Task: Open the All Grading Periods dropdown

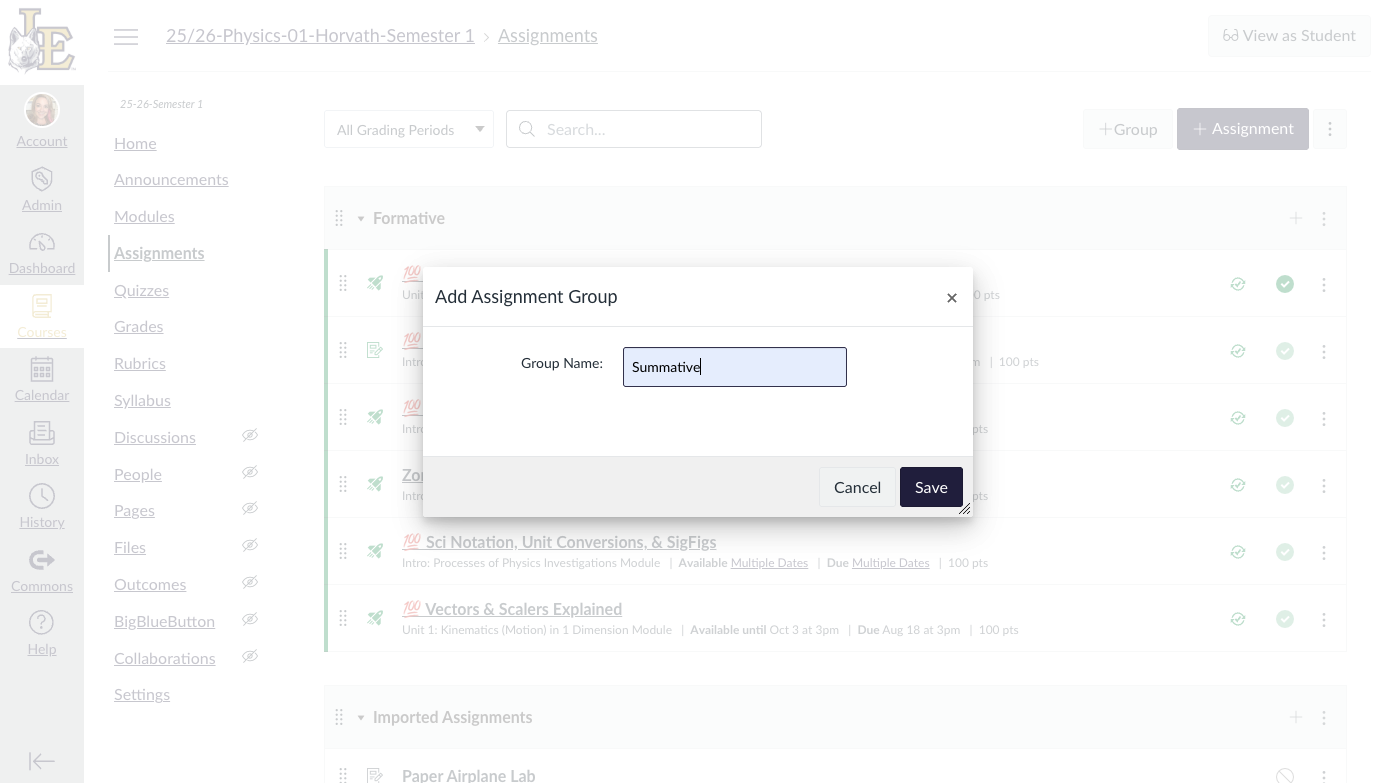Action: pyautogui.click(x=409, y=129)
